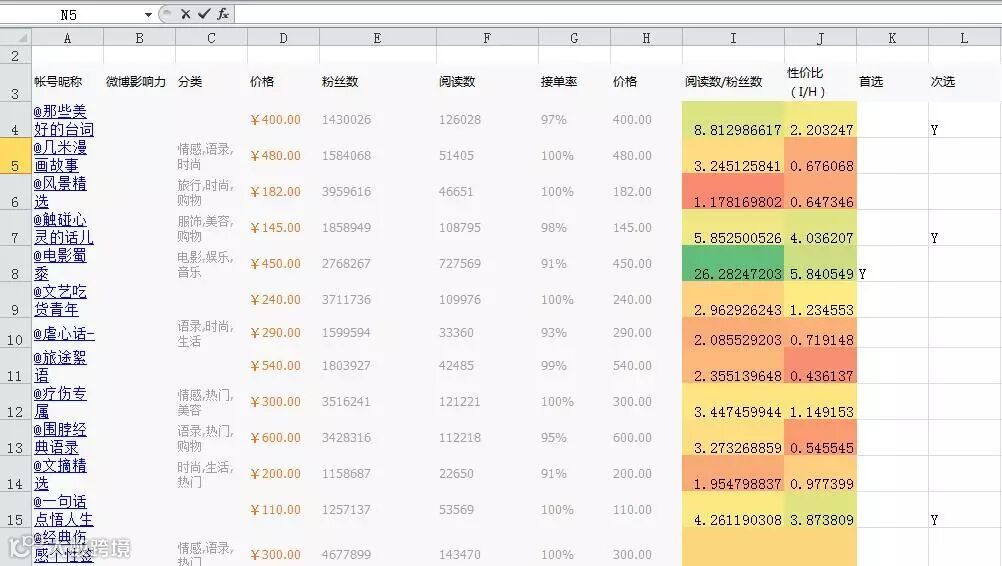1002x566 pixels.
Task: Click the cancel X icon in formula bar
Action: [185, 14]
